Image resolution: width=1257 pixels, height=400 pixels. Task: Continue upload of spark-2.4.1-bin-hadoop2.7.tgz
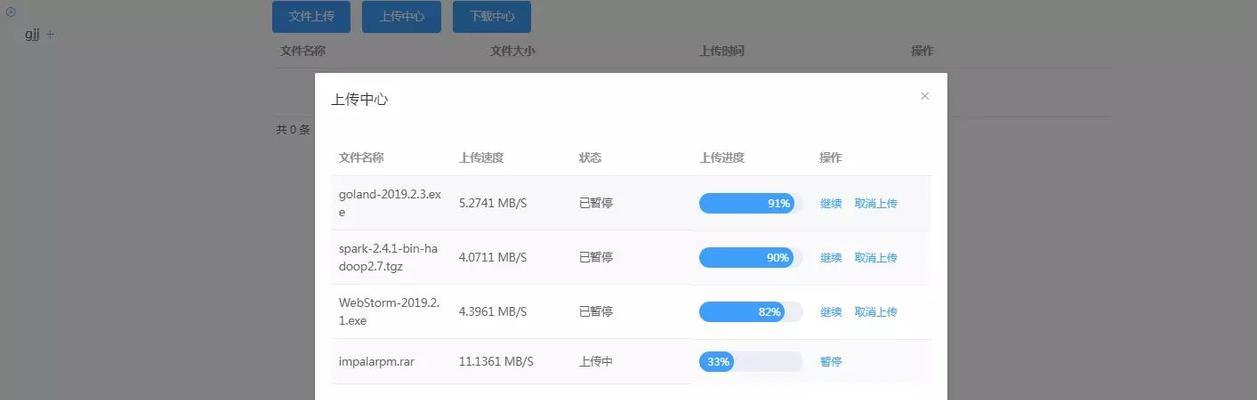coord(831,257)
